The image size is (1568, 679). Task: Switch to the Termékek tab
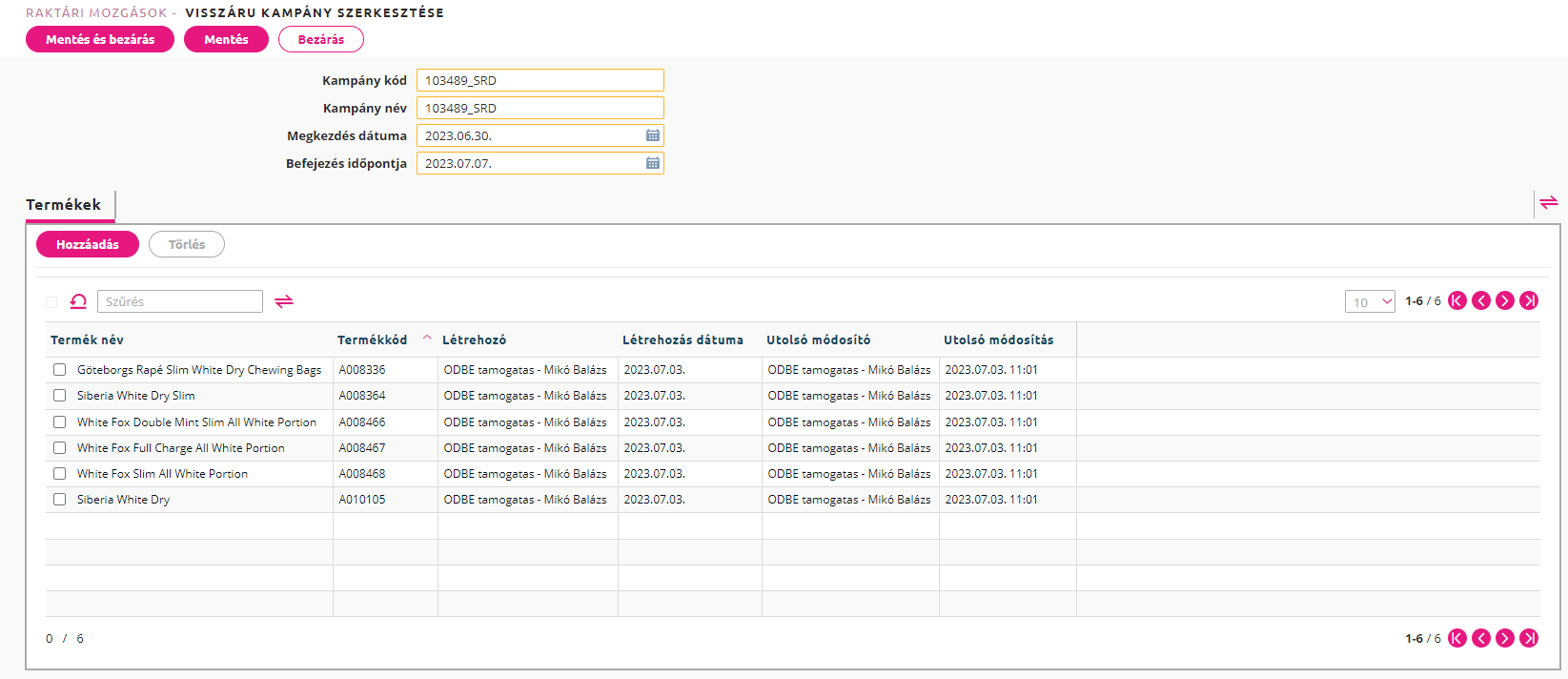64,205
